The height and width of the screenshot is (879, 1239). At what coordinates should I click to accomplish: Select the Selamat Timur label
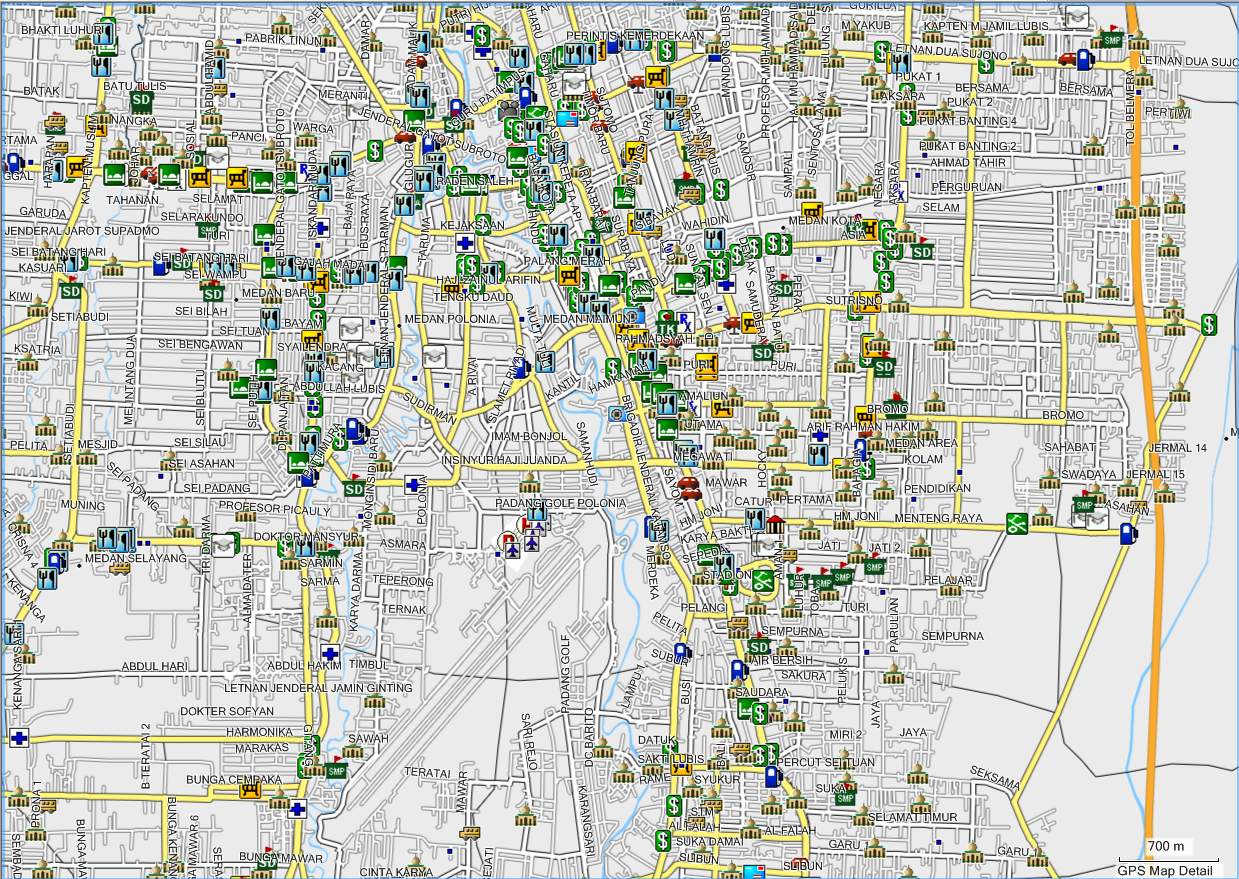coord(912,817)
